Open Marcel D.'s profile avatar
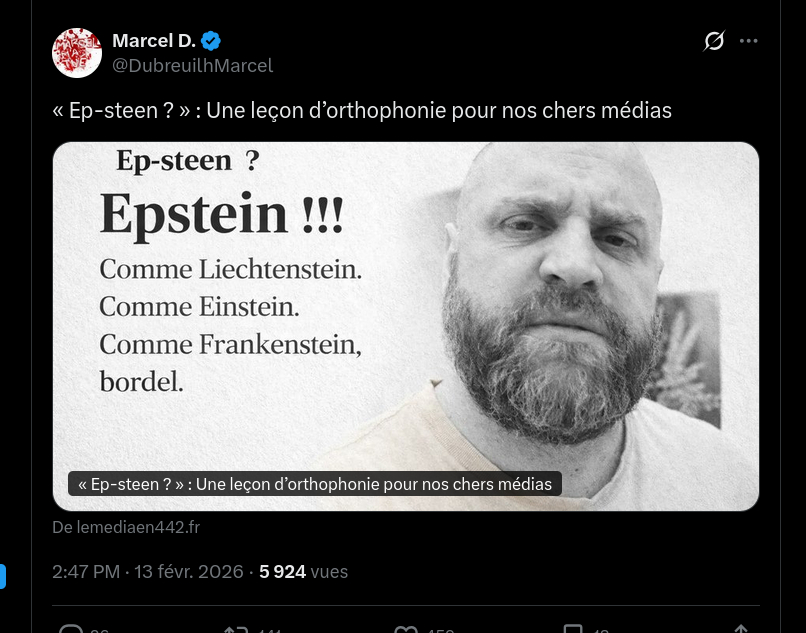The height and width of the screenshot is (633, 806). click(x=77, y=53)
